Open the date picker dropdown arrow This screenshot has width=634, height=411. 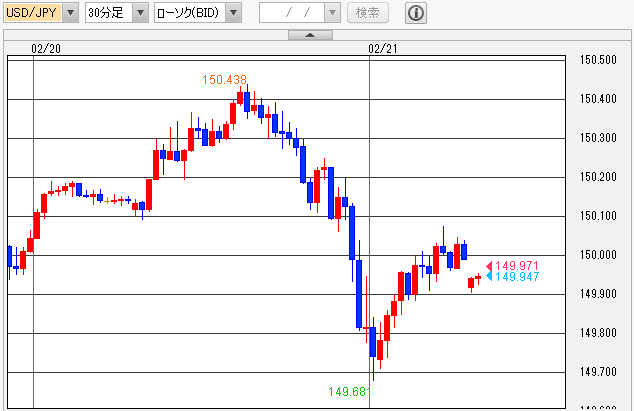tap(332, 13)
